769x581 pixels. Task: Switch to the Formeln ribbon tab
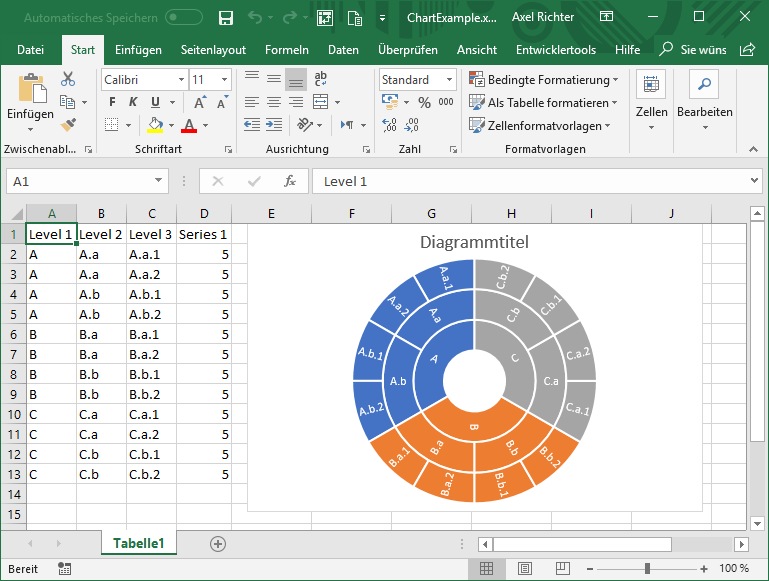click(287, 50)
